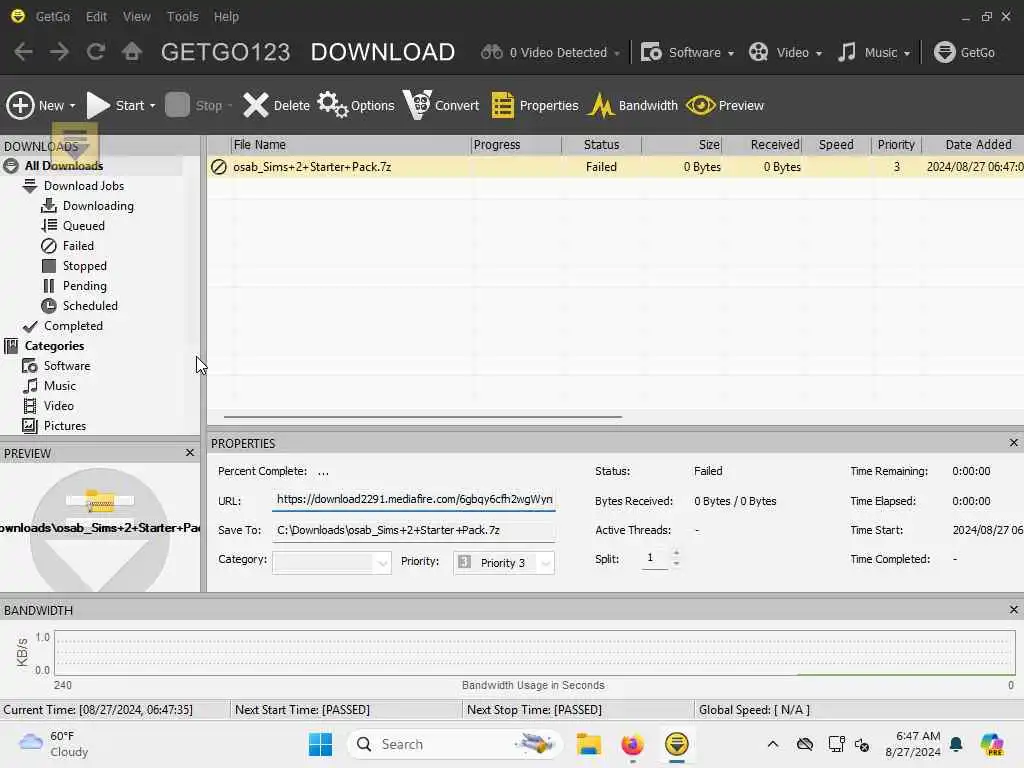Increase the Split value with up arrow
The width and height of the screenshot is (1024, 768).
click(677, 554)
